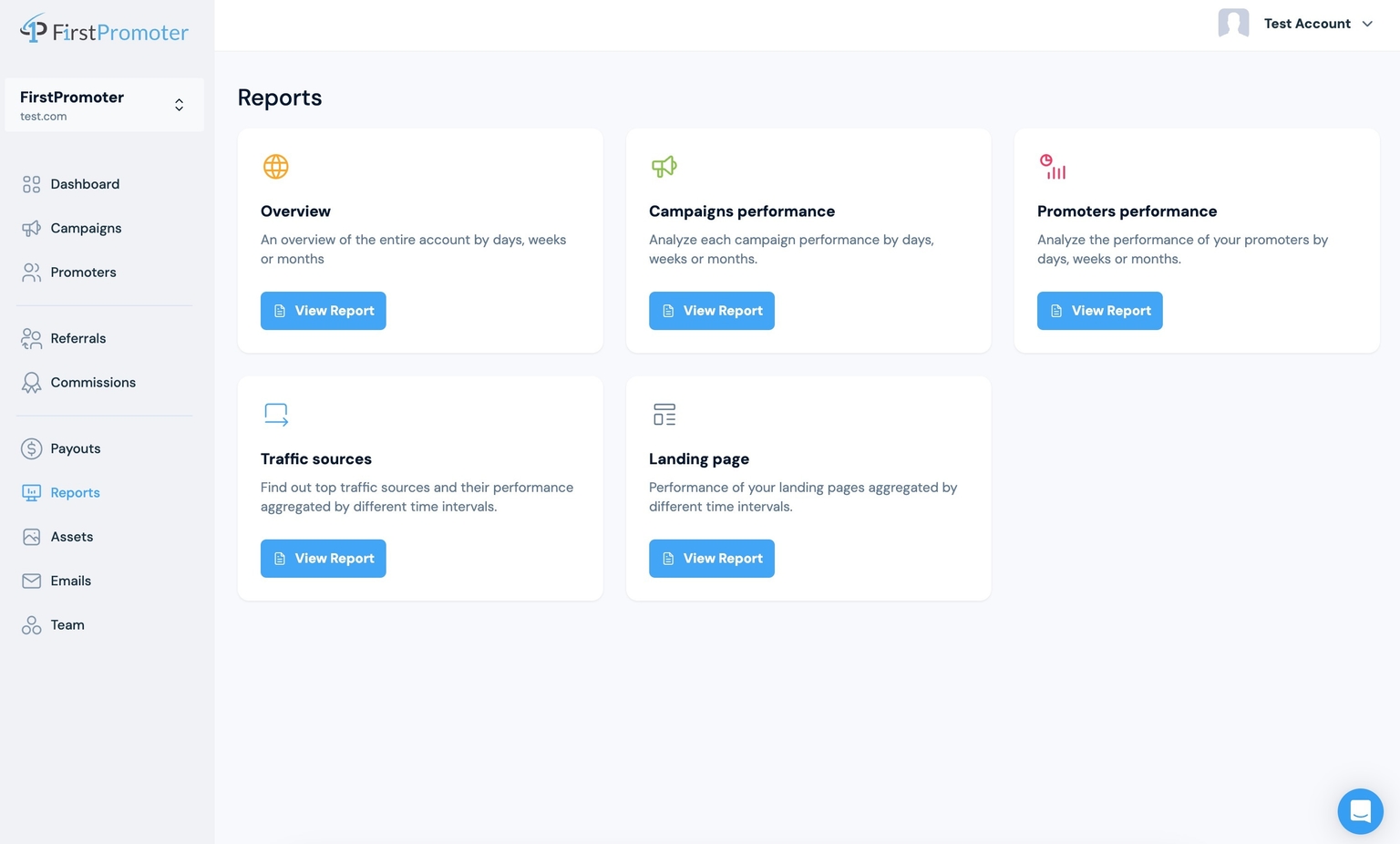Image resolution: width=1400 pixels, height=844 pixels.
Task: View Report for Traffic sources
Action: (324, 559)
